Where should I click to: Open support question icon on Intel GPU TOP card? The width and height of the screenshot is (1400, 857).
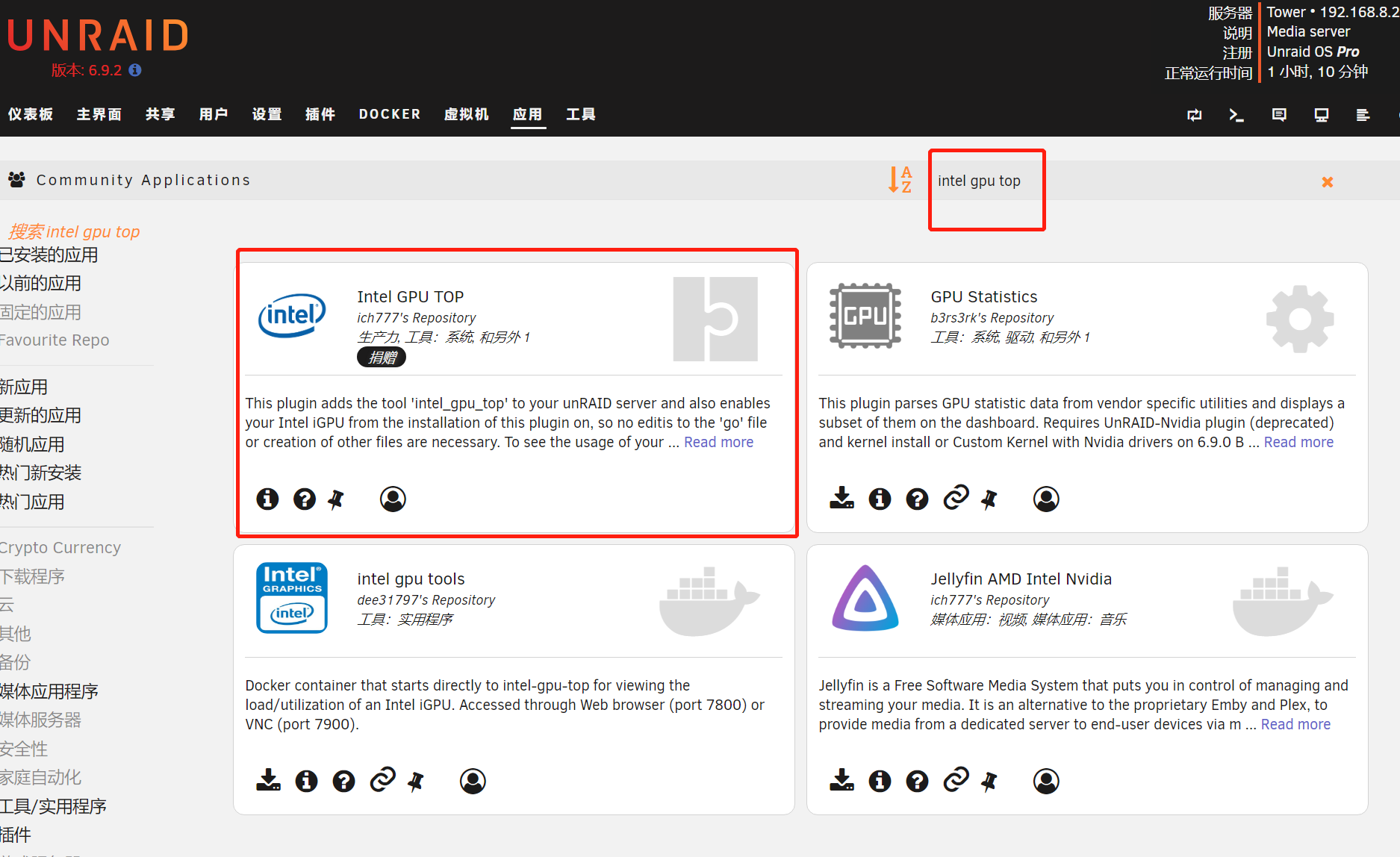coord(305,499)
